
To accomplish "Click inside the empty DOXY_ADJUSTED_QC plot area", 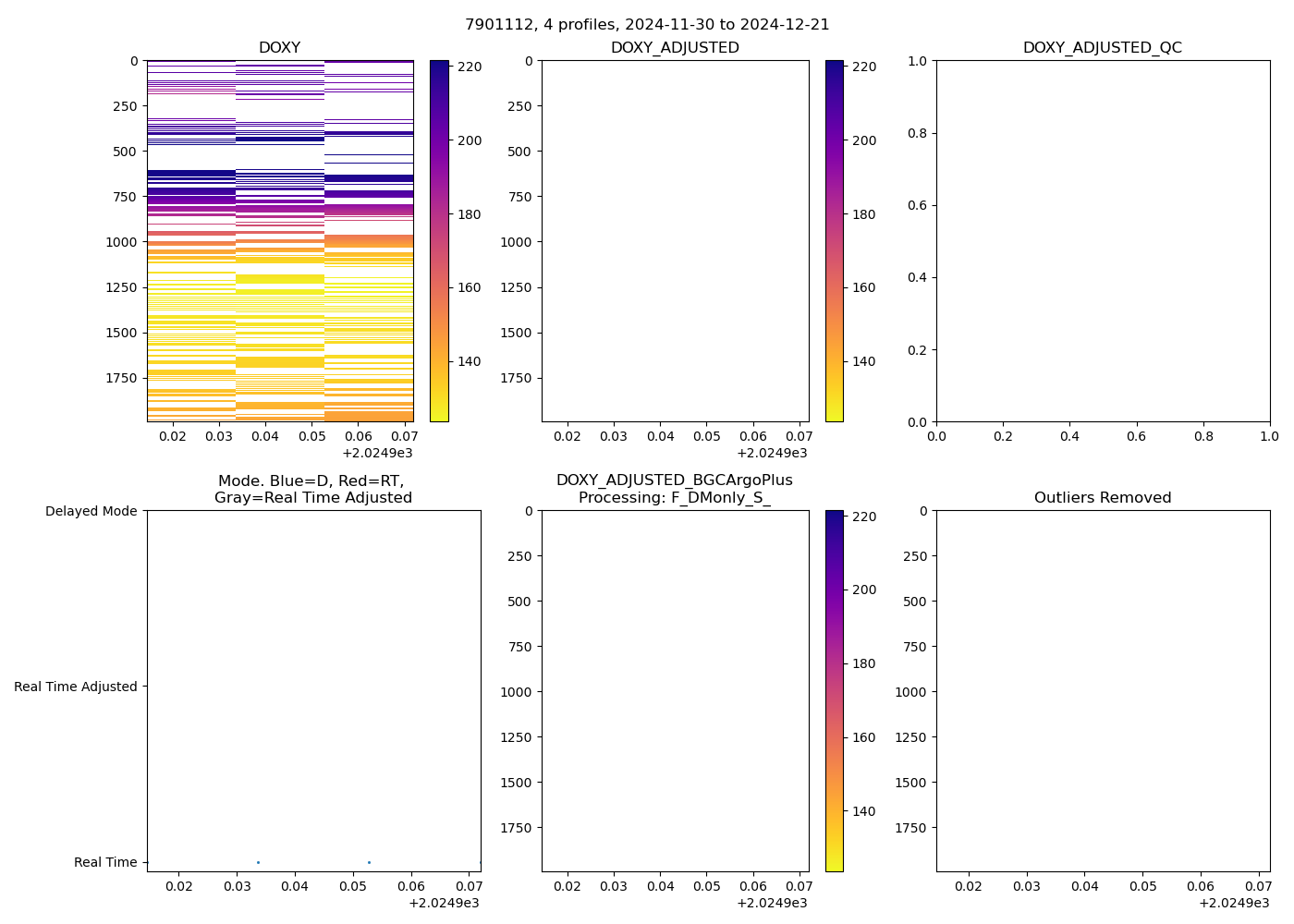I will click(1102, 240).
